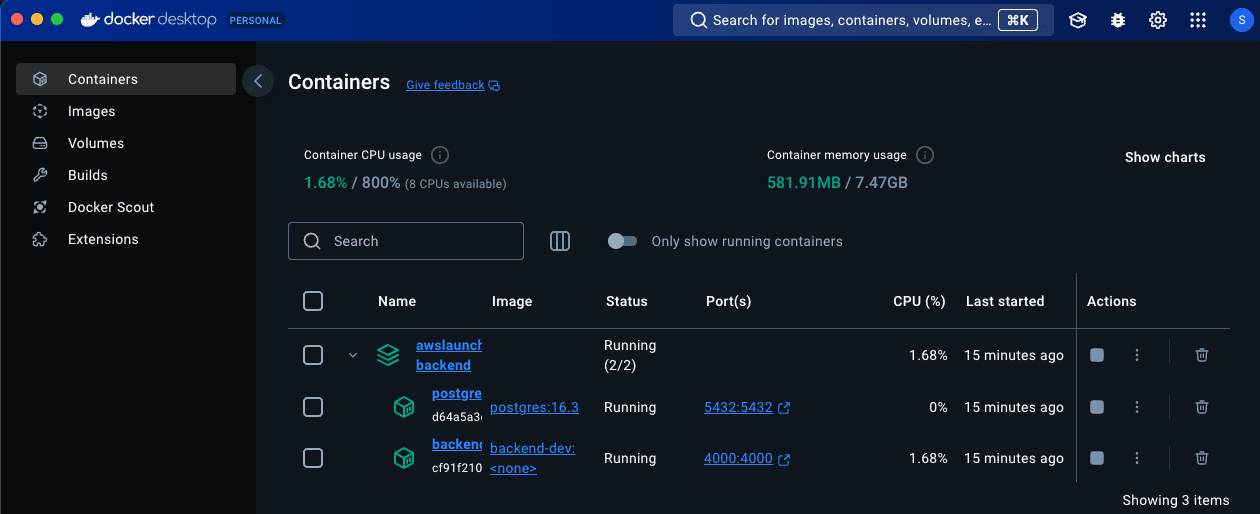Viewport: 1260px width, 514px height.
Task: Focus the containers Search field
Action: pos(406,241)
